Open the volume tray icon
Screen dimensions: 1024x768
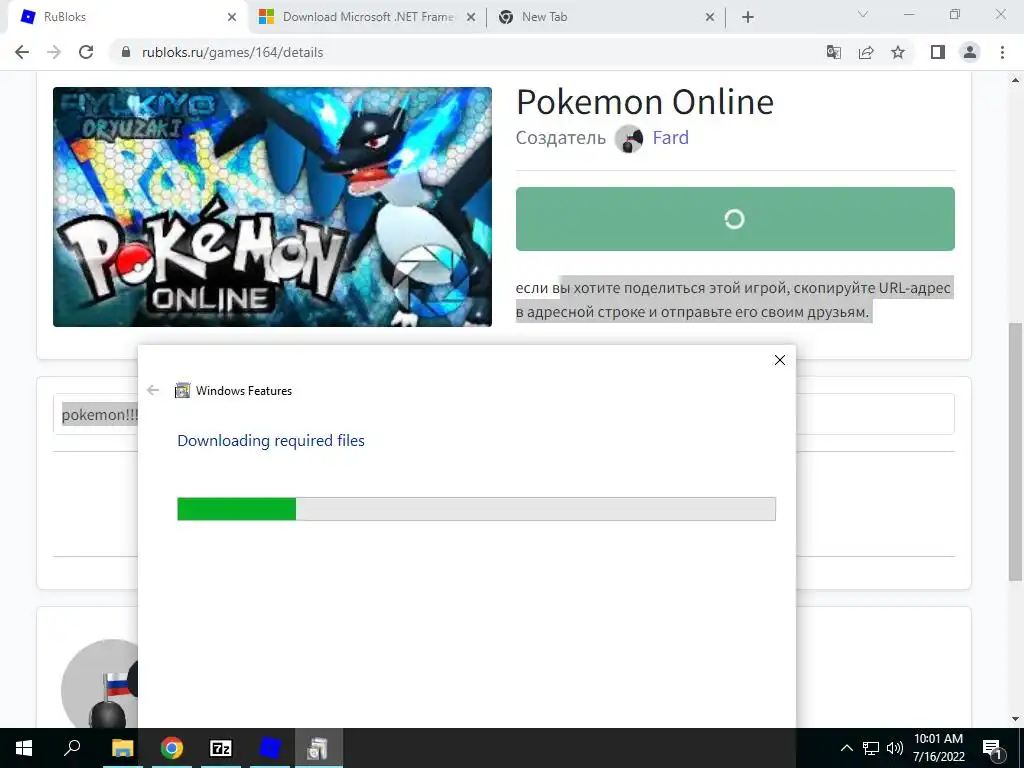click(x=895, y=748)
